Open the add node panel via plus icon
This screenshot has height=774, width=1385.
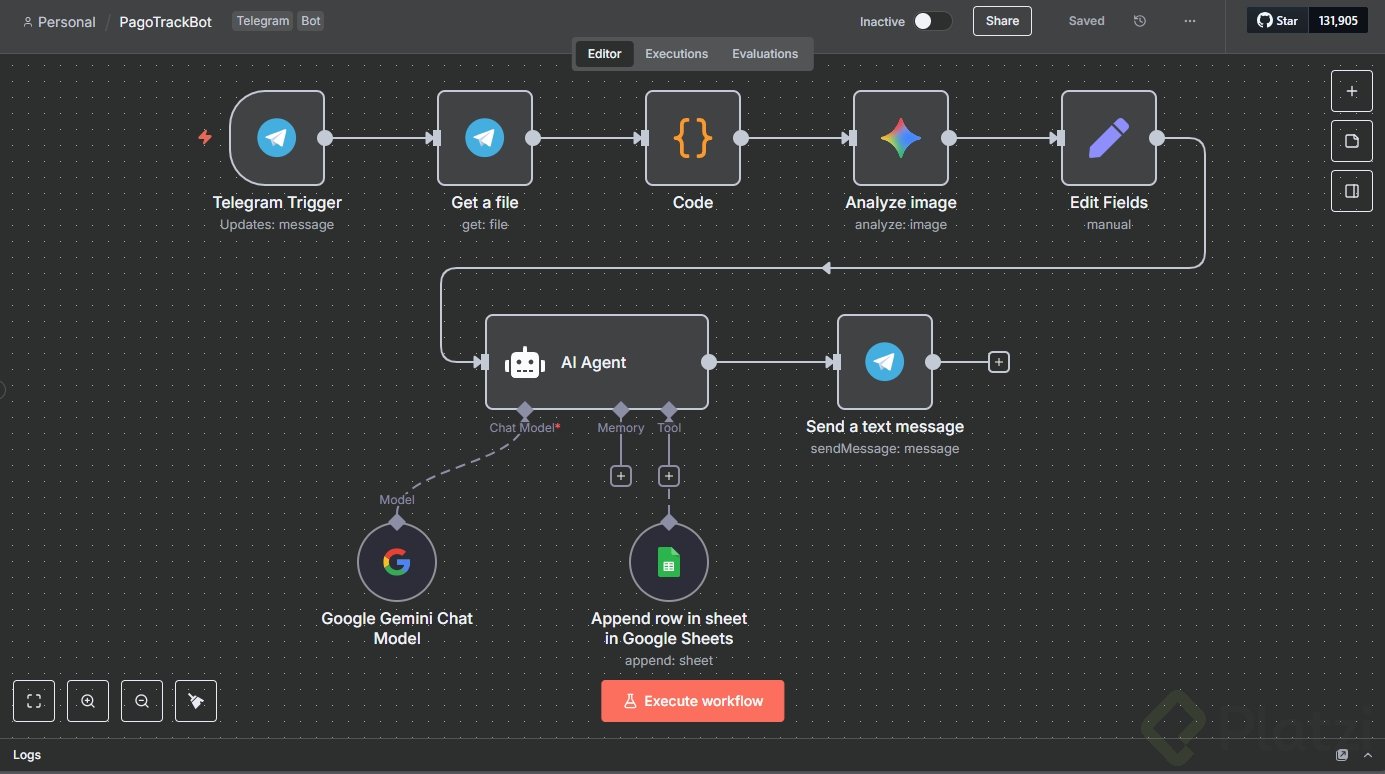tap(1351, 90)
